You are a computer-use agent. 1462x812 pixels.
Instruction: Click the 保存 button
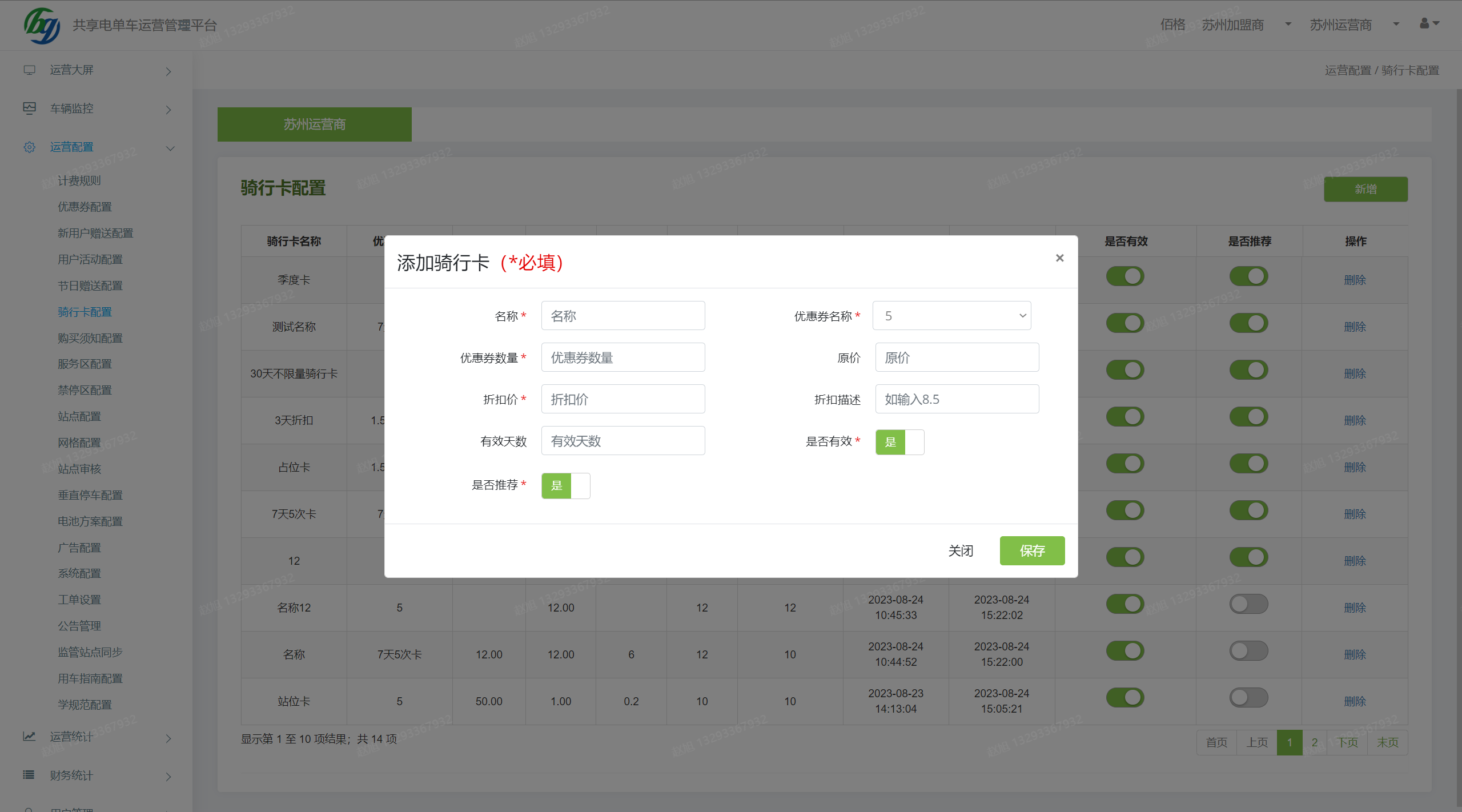coord(1031,550)
